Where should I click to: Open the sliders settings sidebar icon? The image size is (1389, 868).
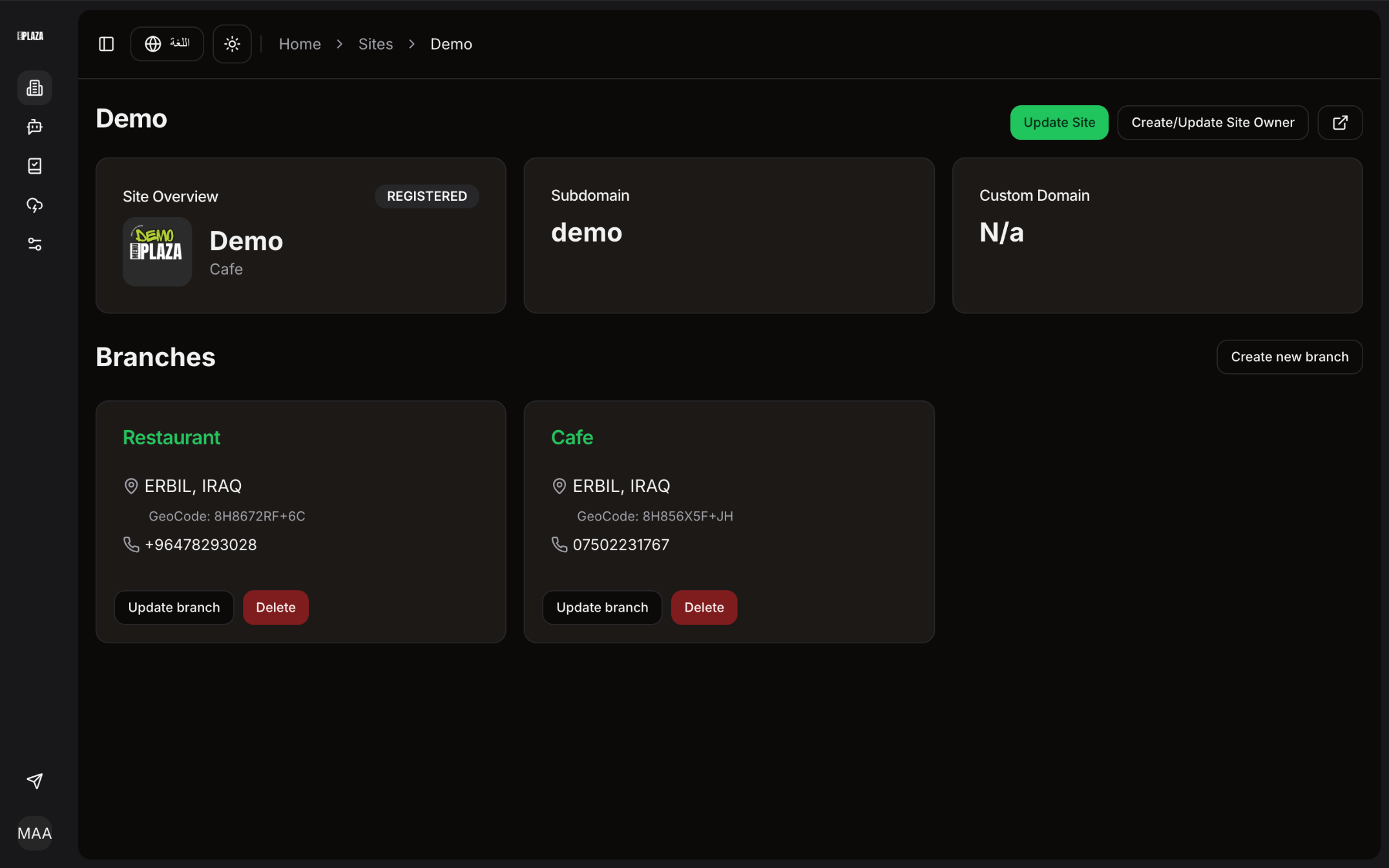[x=35, y=244]
